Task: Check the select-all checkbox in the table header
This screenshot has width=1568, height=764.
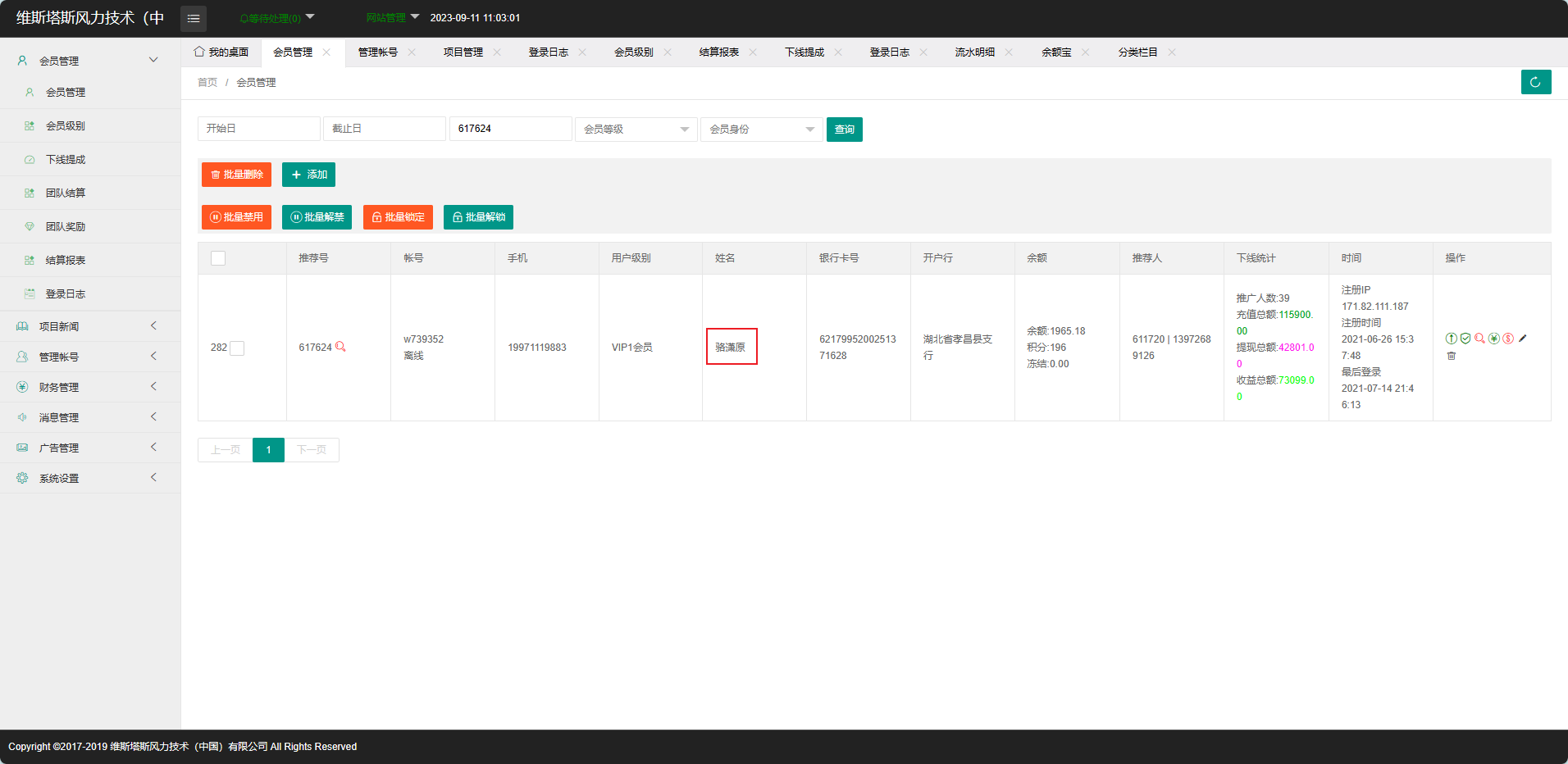Action: coord(218,258)
